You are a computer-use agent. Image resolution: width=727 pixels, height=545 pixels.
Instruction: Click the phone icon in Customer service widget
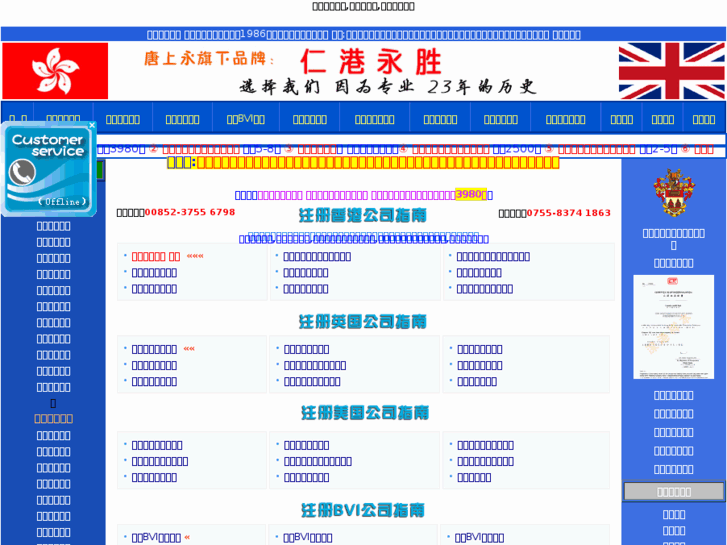tap(22, 172)
